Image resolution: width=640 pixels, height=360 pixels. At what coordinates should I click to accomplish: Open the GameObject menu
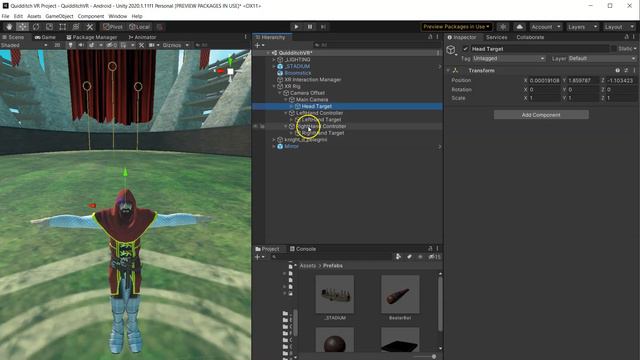click(59, 16)
